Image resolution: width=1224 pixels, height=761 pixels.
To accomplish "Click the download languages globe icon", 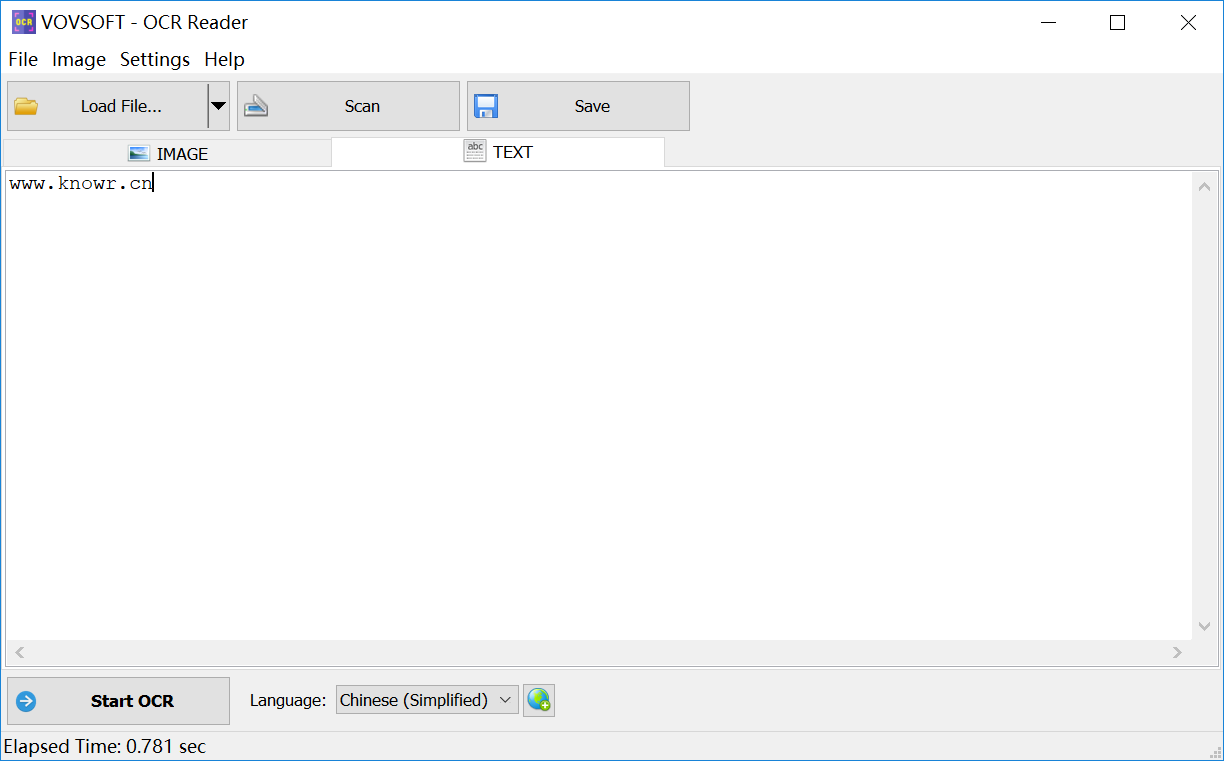I will [x=539, y=700].
